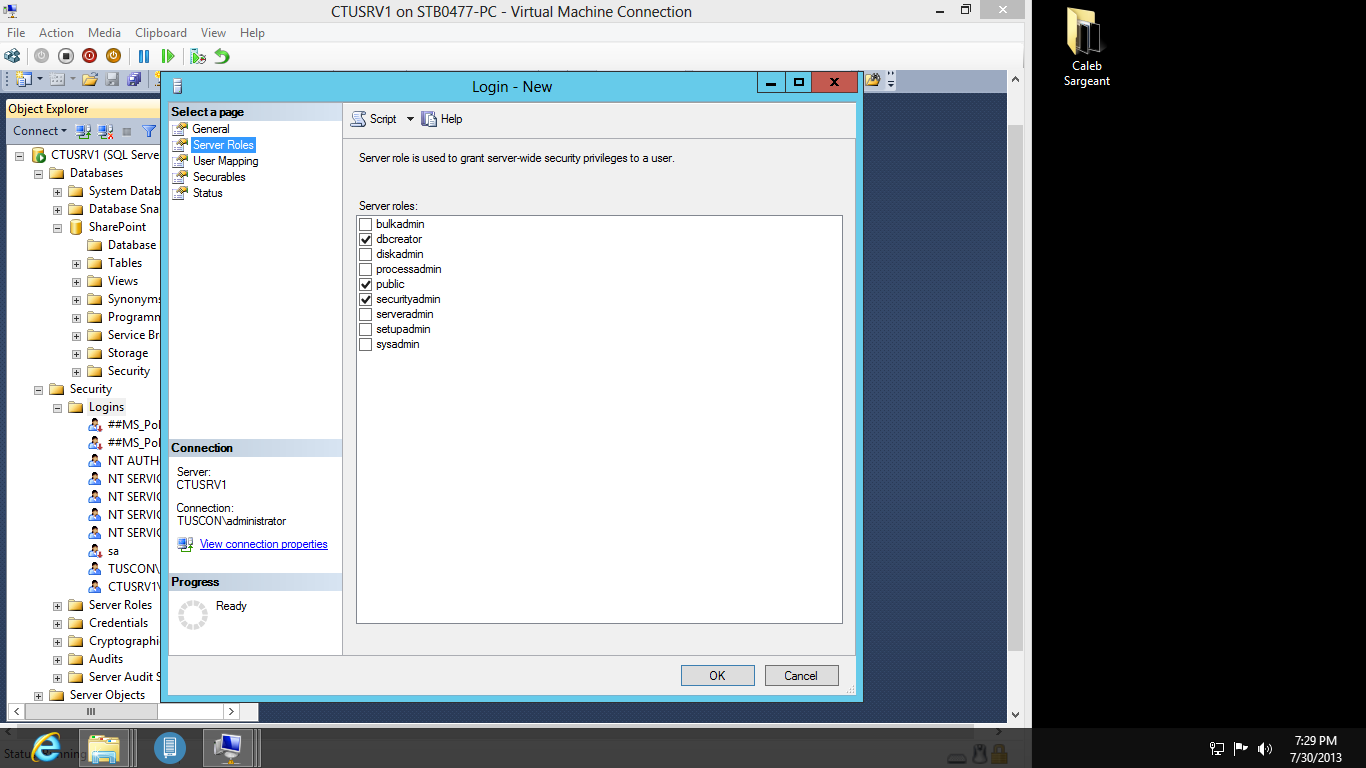Open the Caleb Sargeant desktop folder
This screenshot has width=1366, height=768.
(1086, 48)
